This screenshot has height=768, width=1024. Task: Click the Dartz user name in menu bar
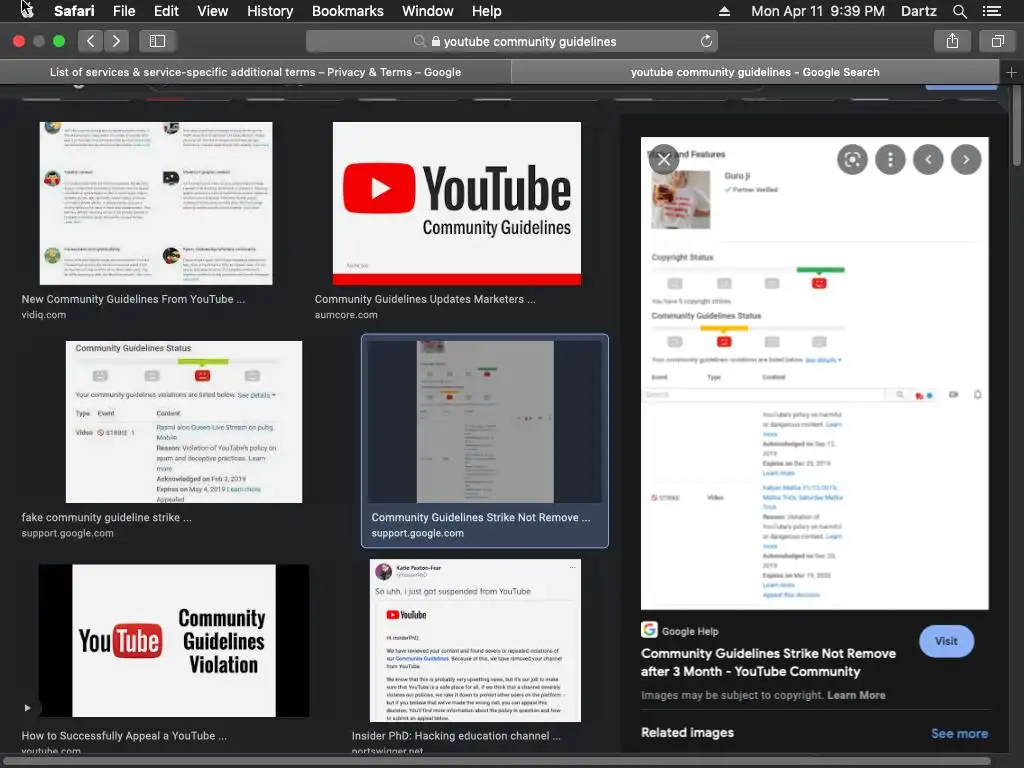918,11
